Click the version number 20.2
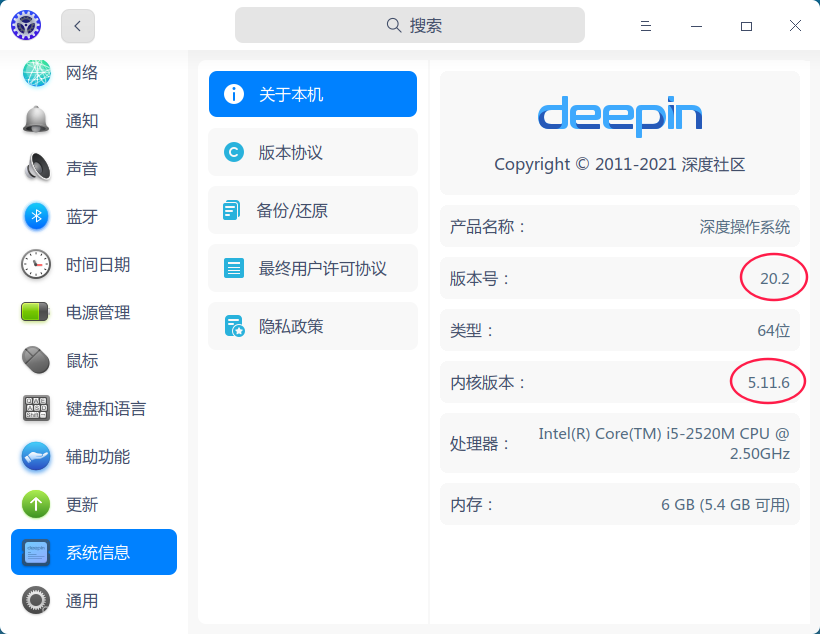Image resolution: width=820 pixels, height=634 pixels. [x=775, y=278]
